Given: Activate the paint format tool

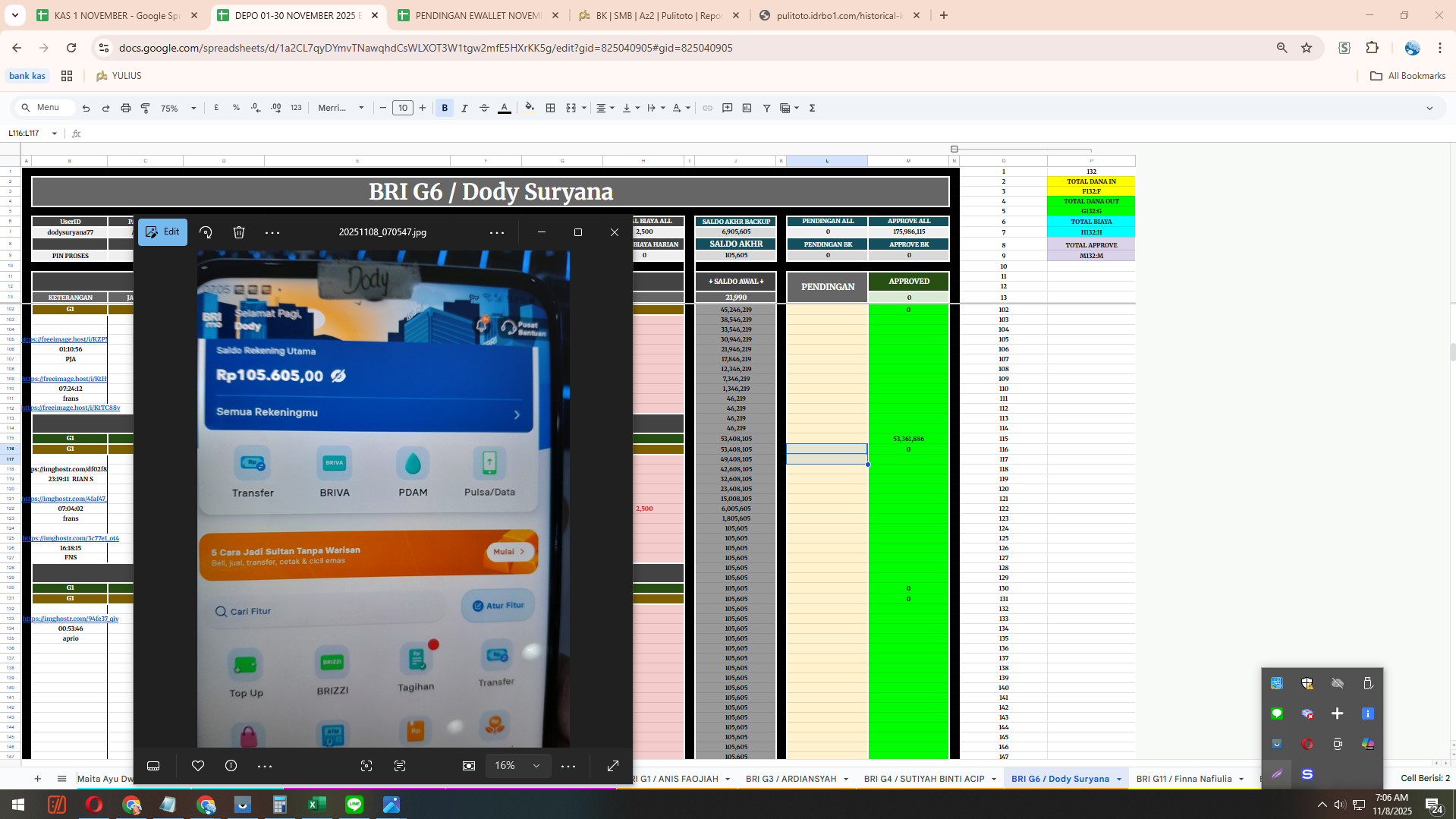Looking at the screenshot, I should (x=146, y=108).
